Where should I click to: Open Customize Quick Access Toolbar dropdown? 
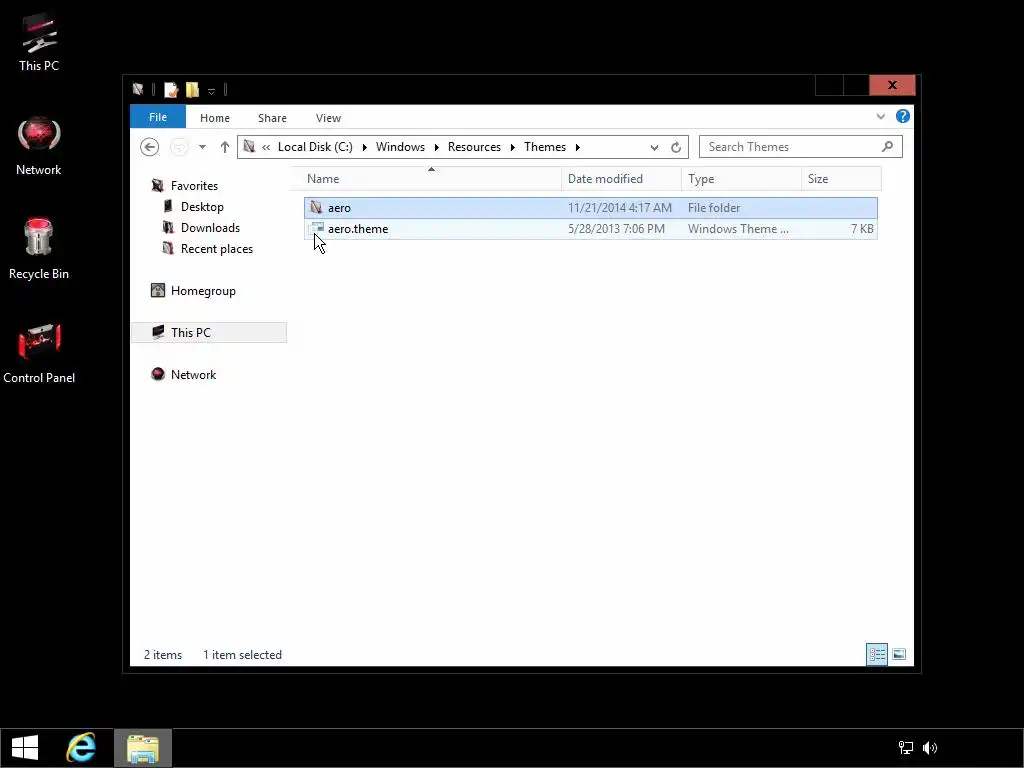click(212, 91)
